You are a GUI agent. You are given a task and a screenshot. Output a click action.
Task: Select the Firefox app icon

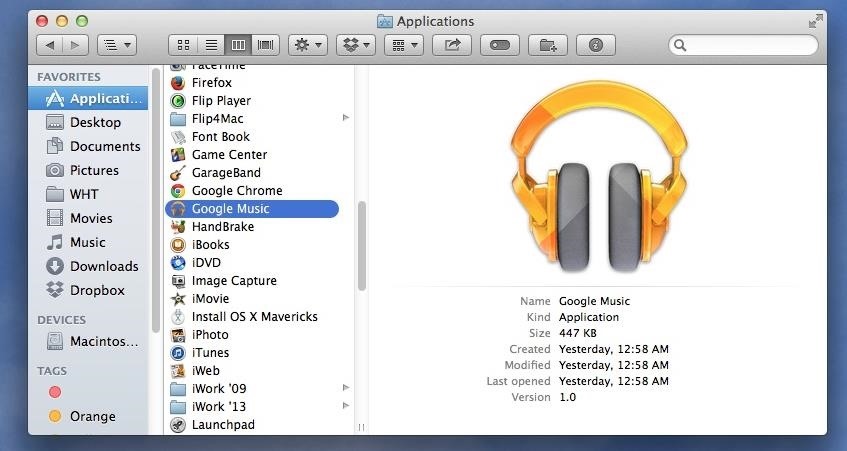(178, 83)
